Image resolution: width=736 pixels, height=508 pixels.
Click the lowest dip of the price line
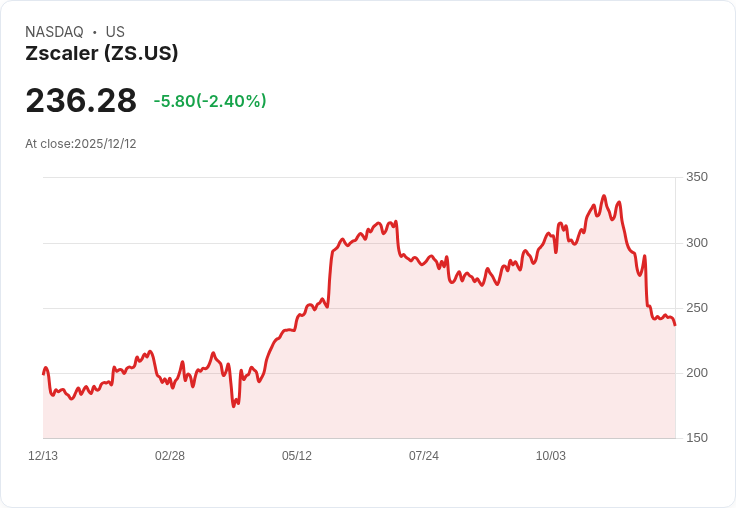(x=234, y=406)
